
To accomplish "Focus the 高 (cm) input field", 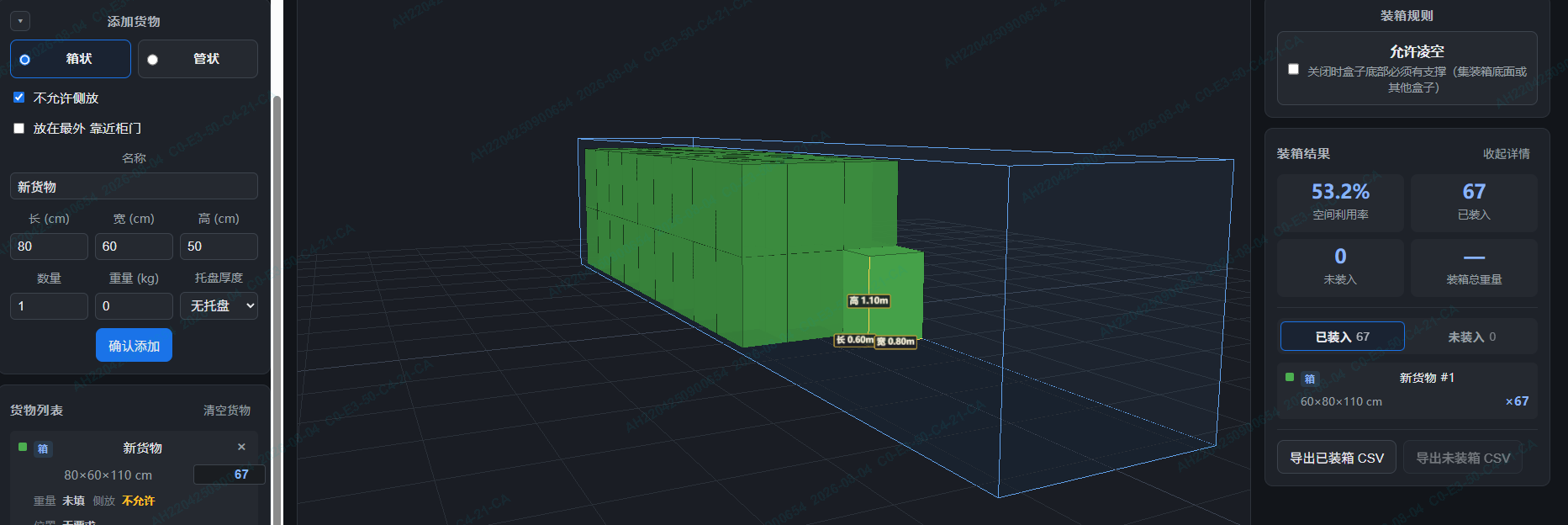I will [219, 247].
